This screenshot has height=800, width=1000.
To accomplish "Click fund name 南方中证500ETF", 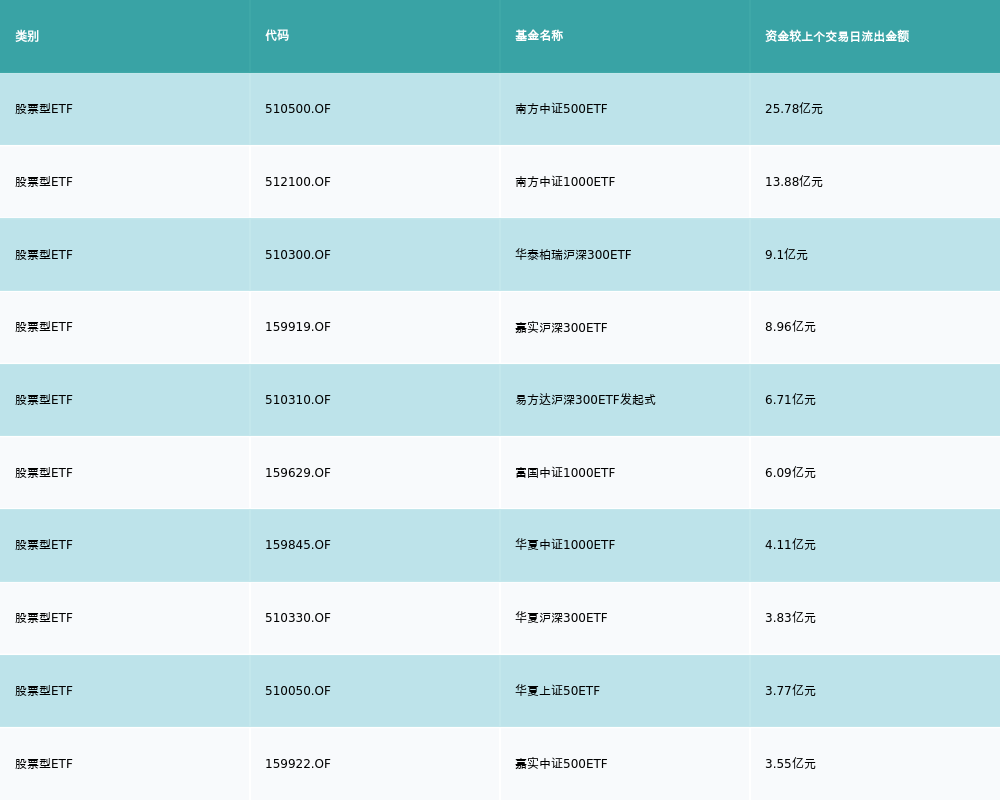I will click(x=561, y=109).
